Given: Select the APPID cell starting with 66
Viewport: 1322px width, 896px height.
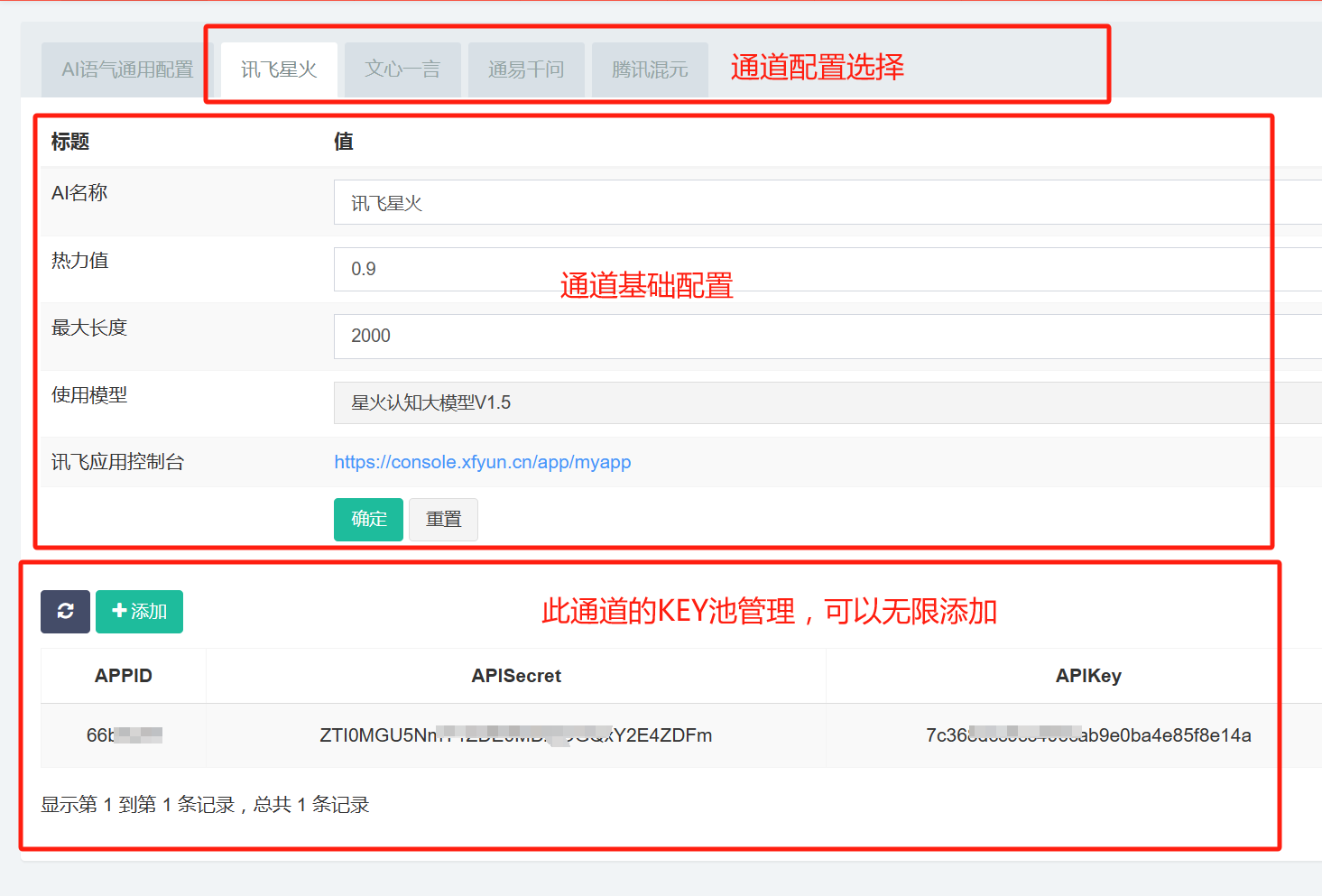Looking at the screenshot, I should click(x=124, y=735).
